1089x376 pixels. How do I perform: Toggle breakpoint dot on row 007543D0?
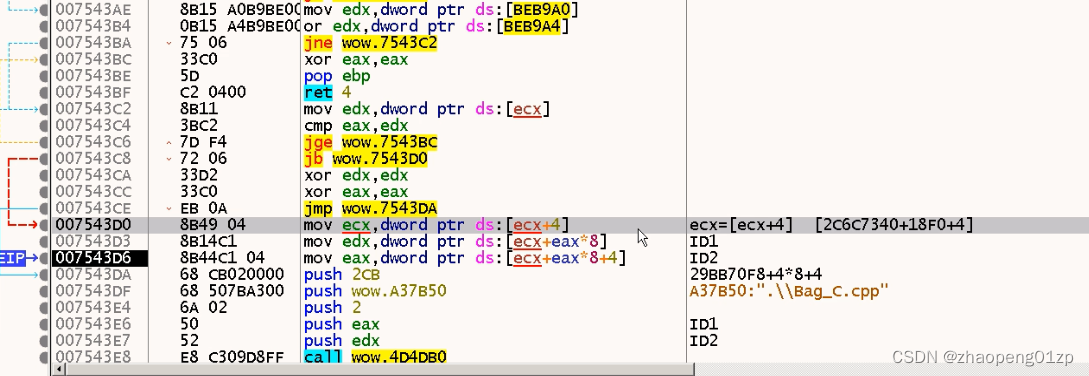(44, 225)
